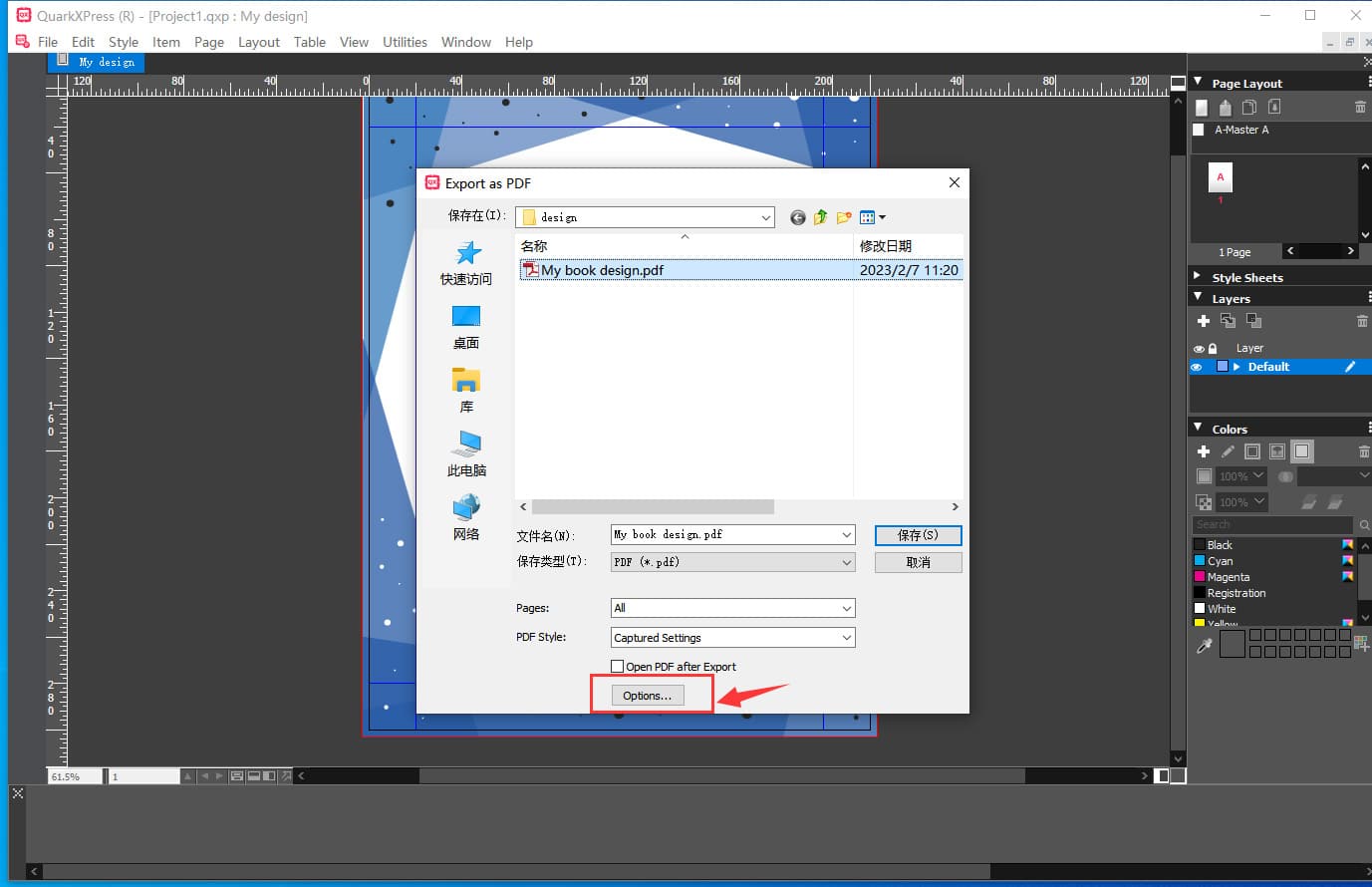The image size is (1372, 887).
Task: Enable Open PDF after Export checkbox
Action: point(617,667)
